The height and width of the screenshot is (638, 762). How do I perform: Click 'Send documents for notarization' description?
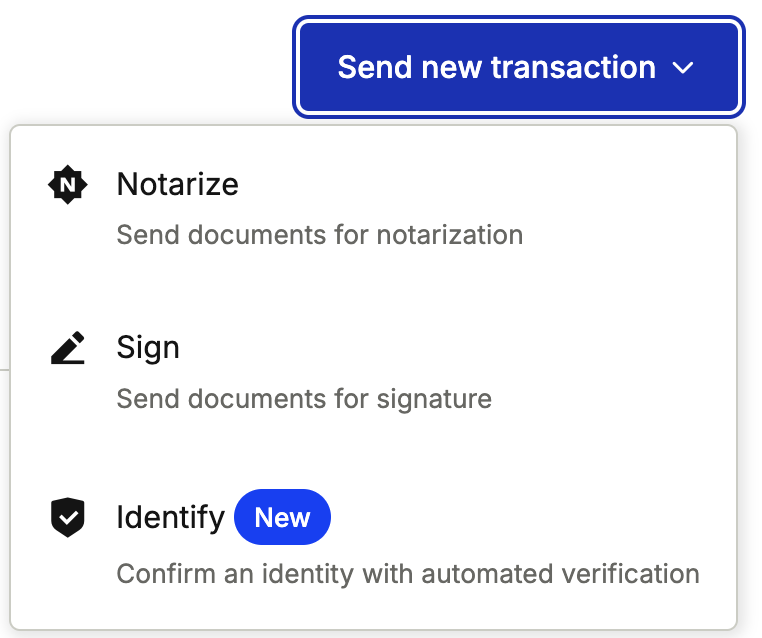tap(320, 236)
